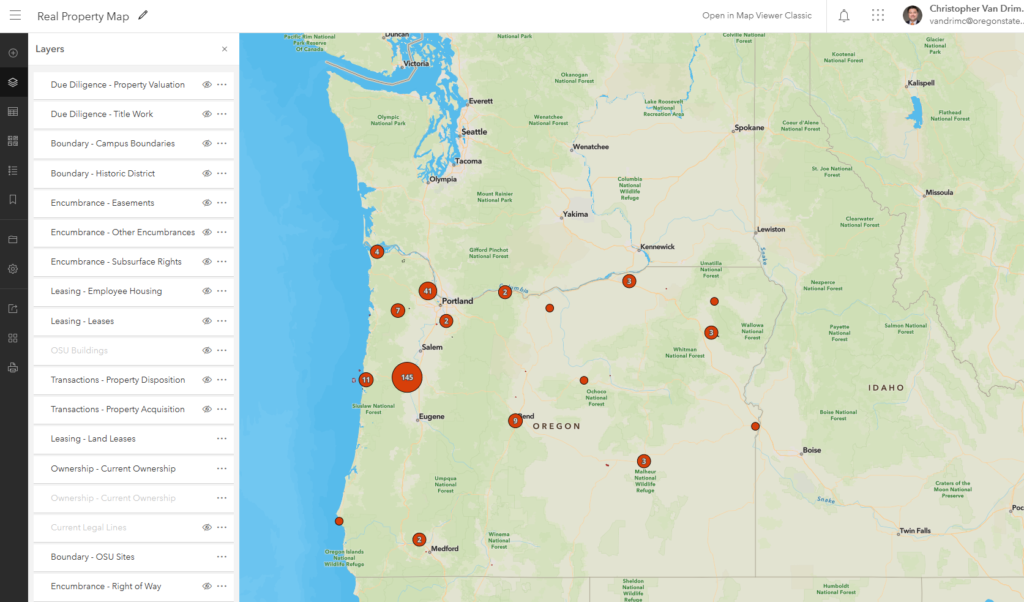Hide the Due Diligence - Property Valuation layer
The width and height of the screenshot is (1024, 602).
point(207,85)
